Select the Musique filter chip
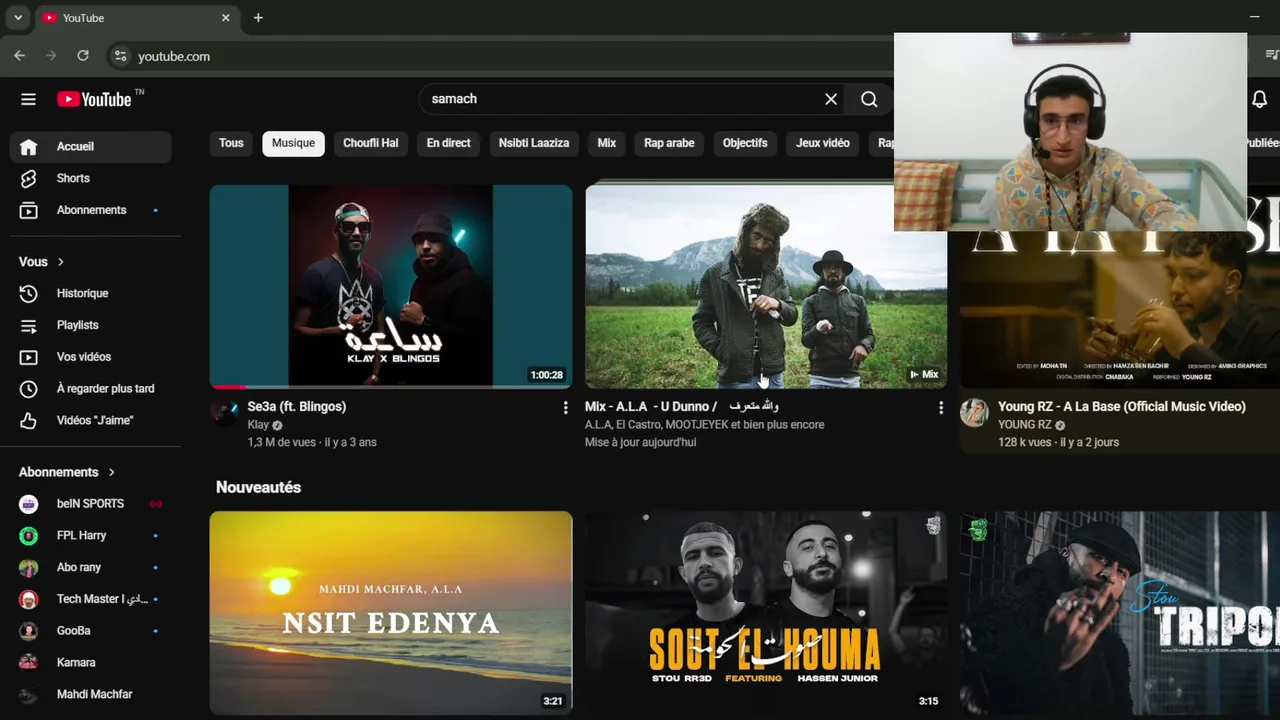Image resolution: width=1280 pixels, height=720 pixels. 293,143
